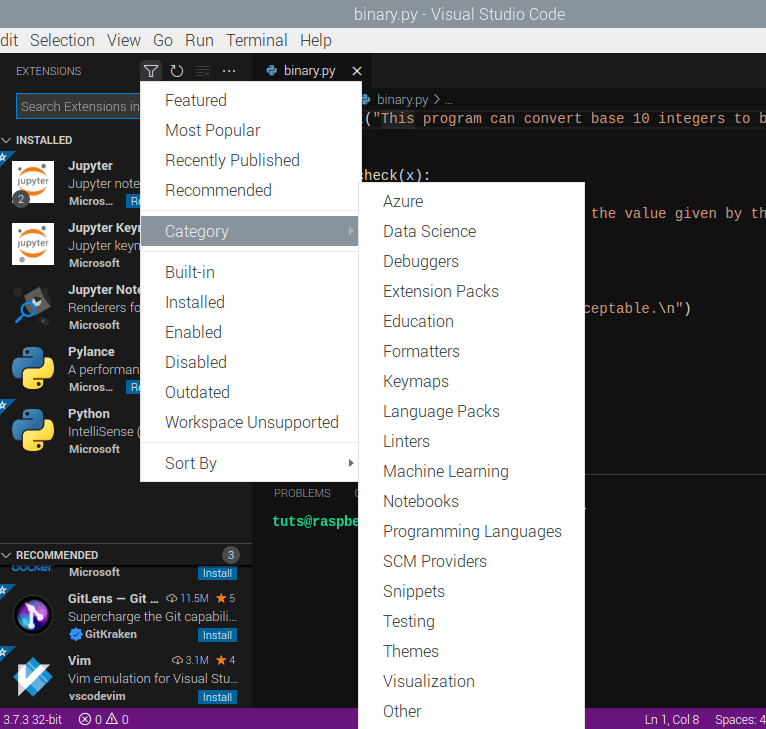This screenshot has width=766, height=729.
Task: Select the Language Packs category
Action: tap(471, 411)
